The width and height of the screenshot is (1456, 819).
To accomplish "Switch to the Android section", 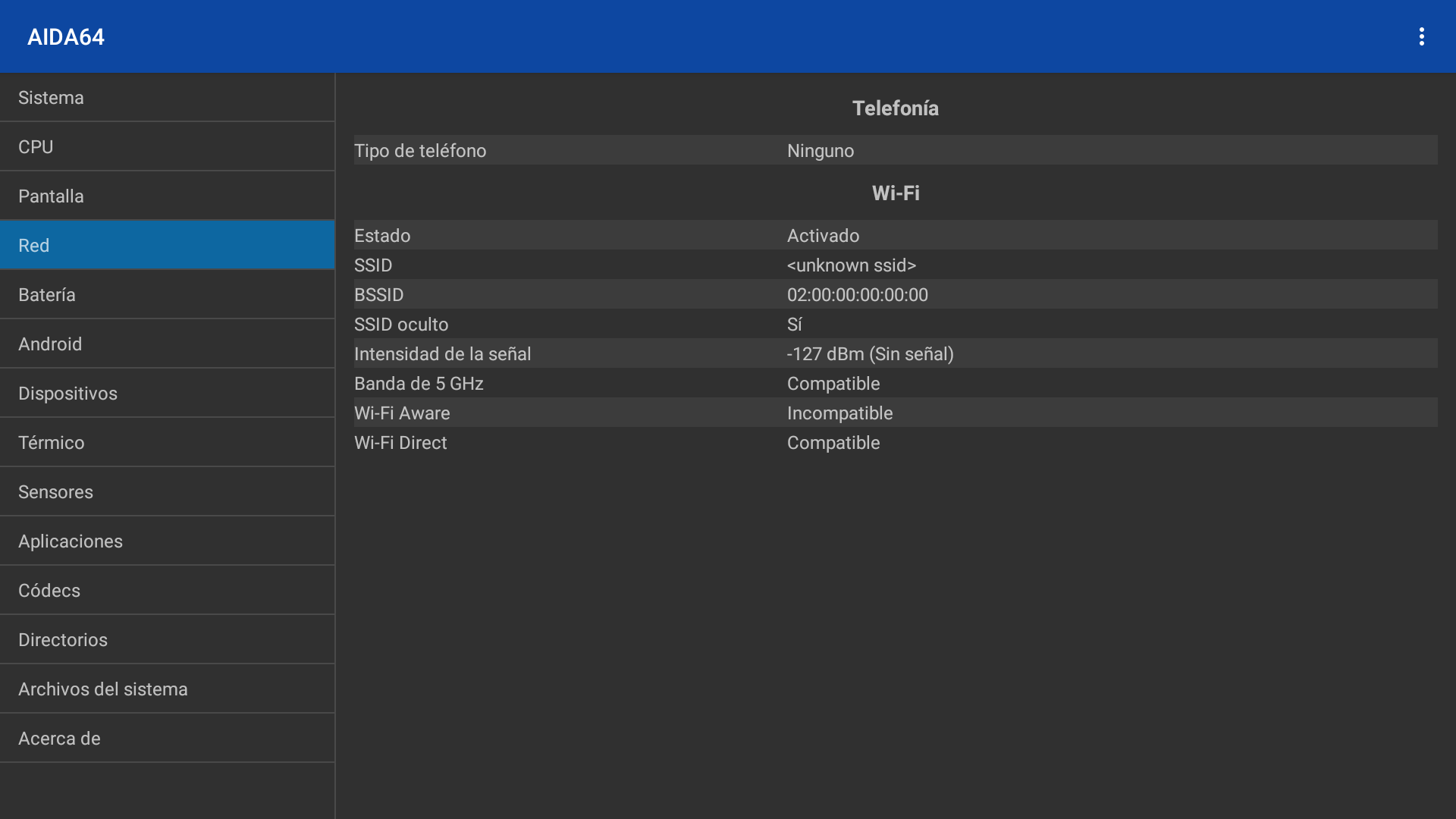I will (167, 344).
